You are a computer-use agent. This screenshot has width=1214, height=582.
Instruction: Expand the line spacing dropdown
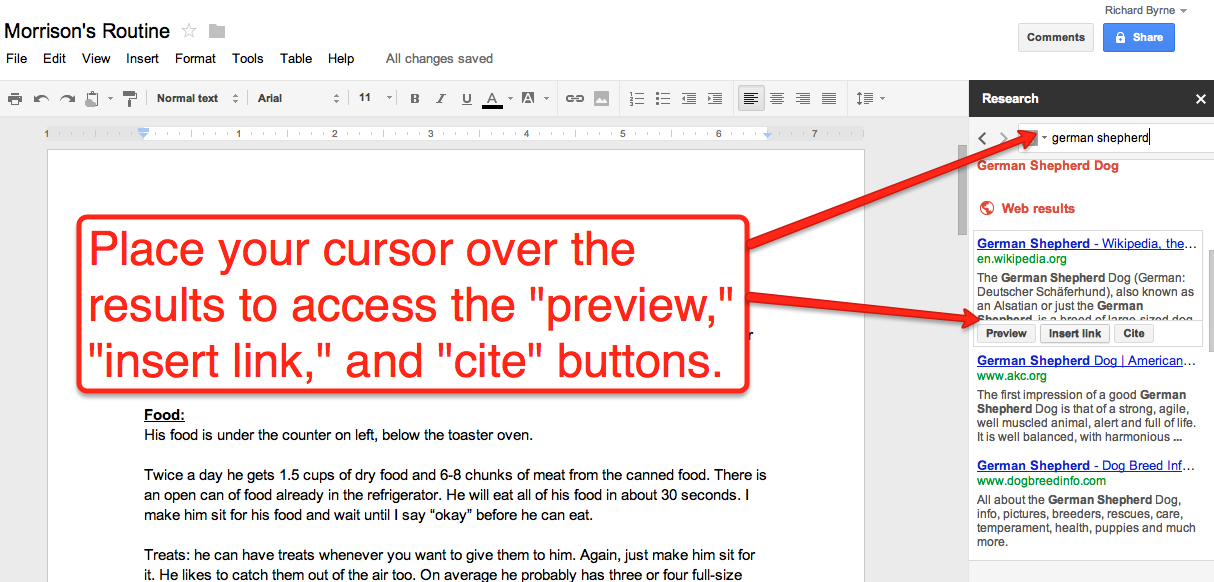pyautogui.click(x=870, y=98)
